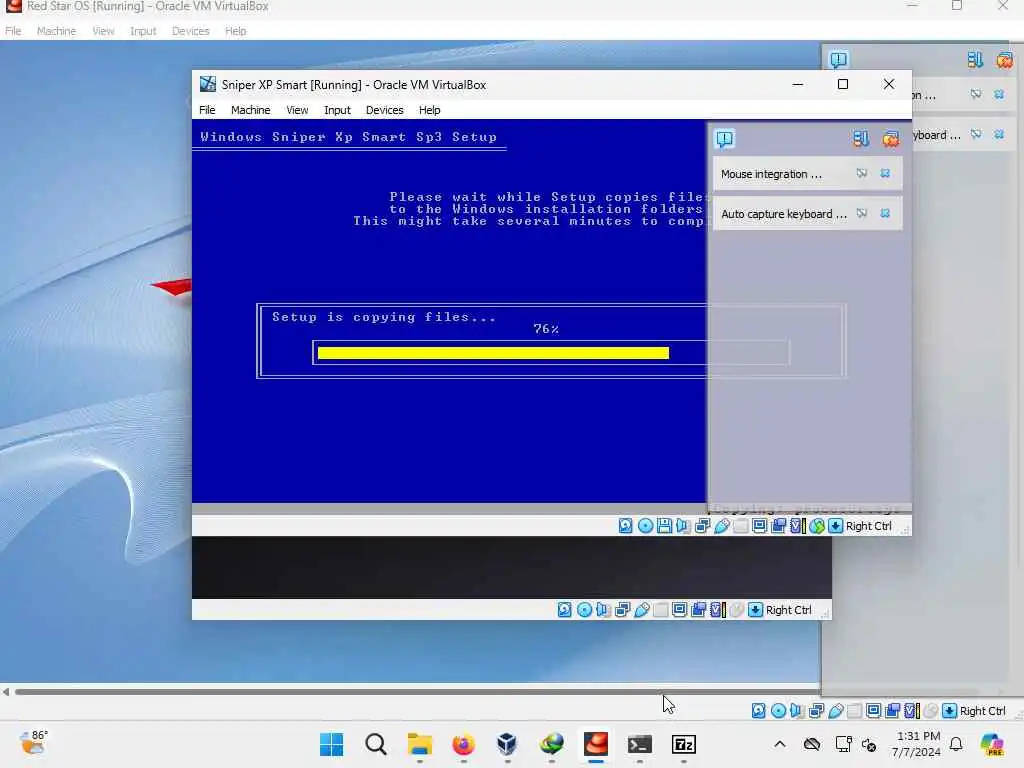Click green mouse integration indicator in Sniper XP status bar

tap(816, 526)
